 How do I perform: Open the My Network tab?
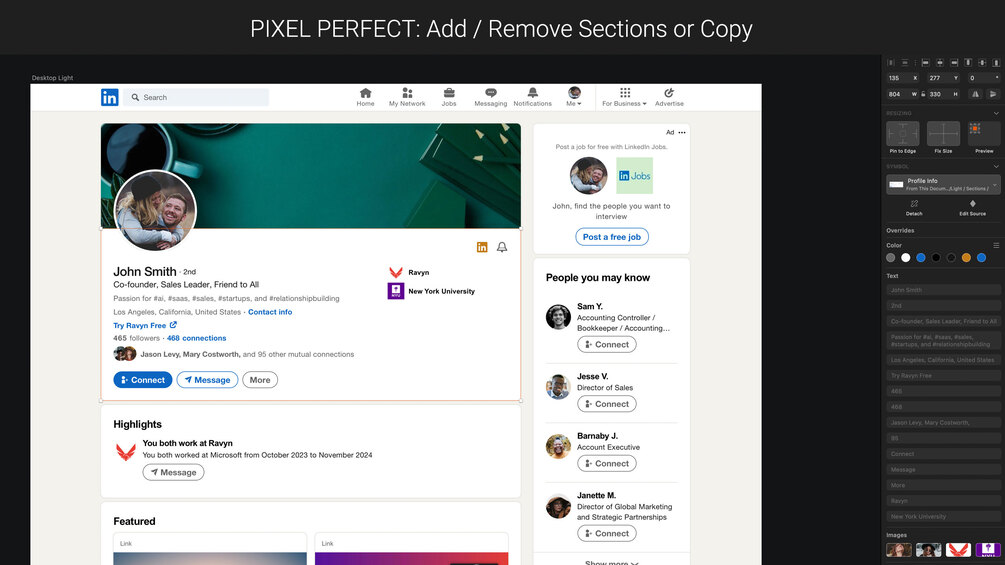(407, 97)
